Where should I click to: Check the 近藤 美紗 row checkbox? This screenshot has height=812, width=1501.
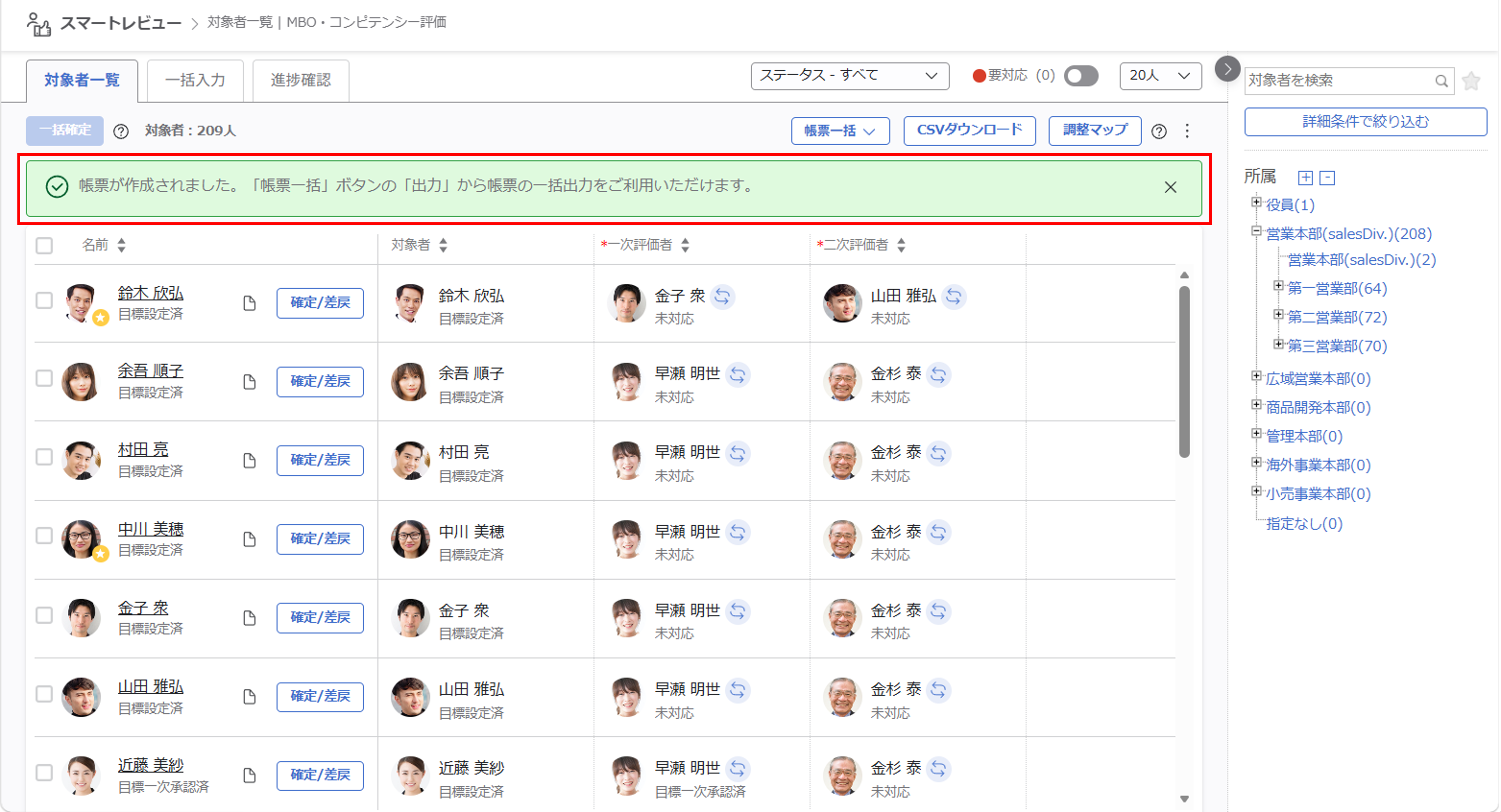(44, 772)
